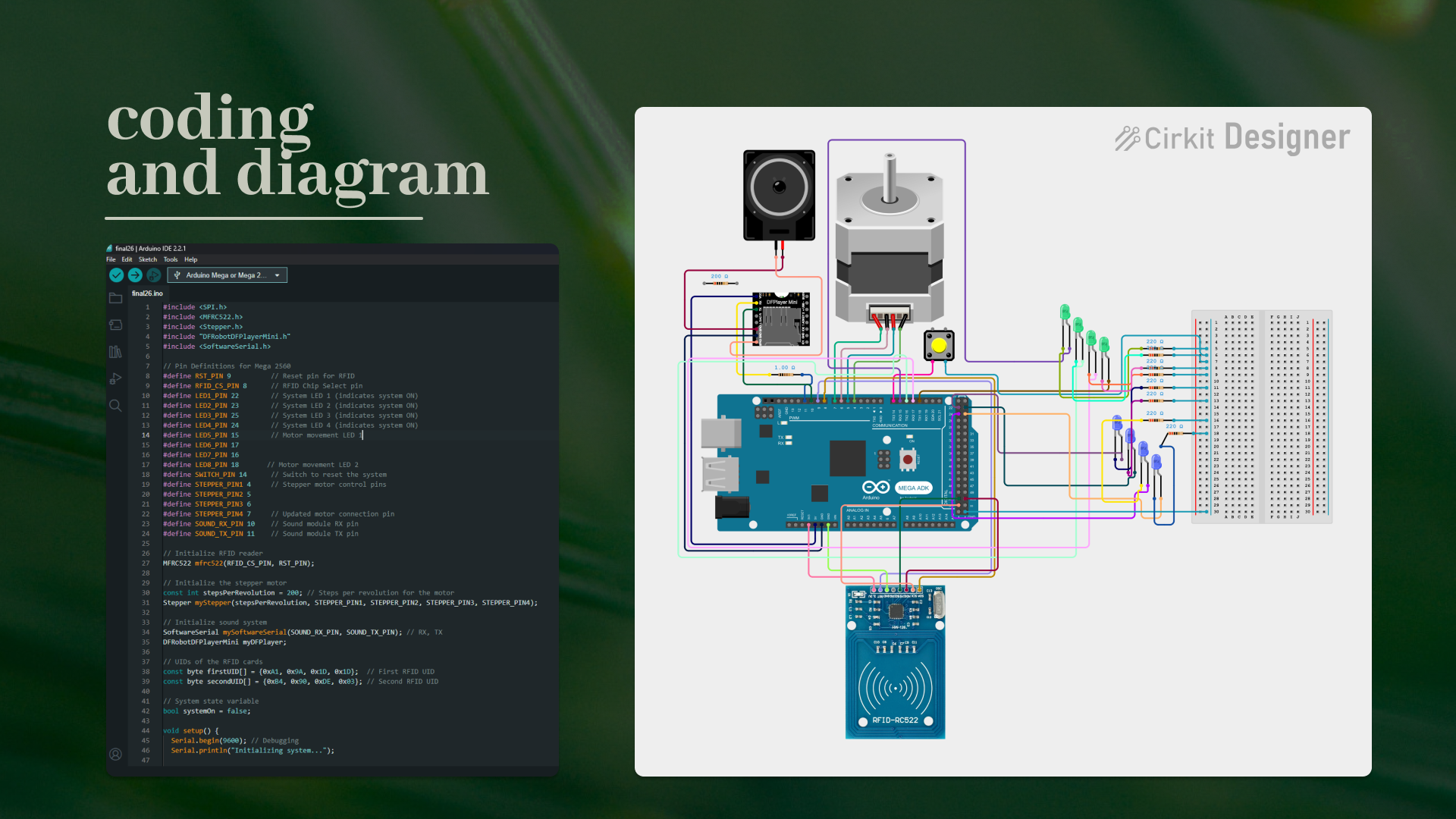The height and width of the screenshot is (819, 1456).
Task: Open the Debug sidebar icon
Action: click(115, 378)
